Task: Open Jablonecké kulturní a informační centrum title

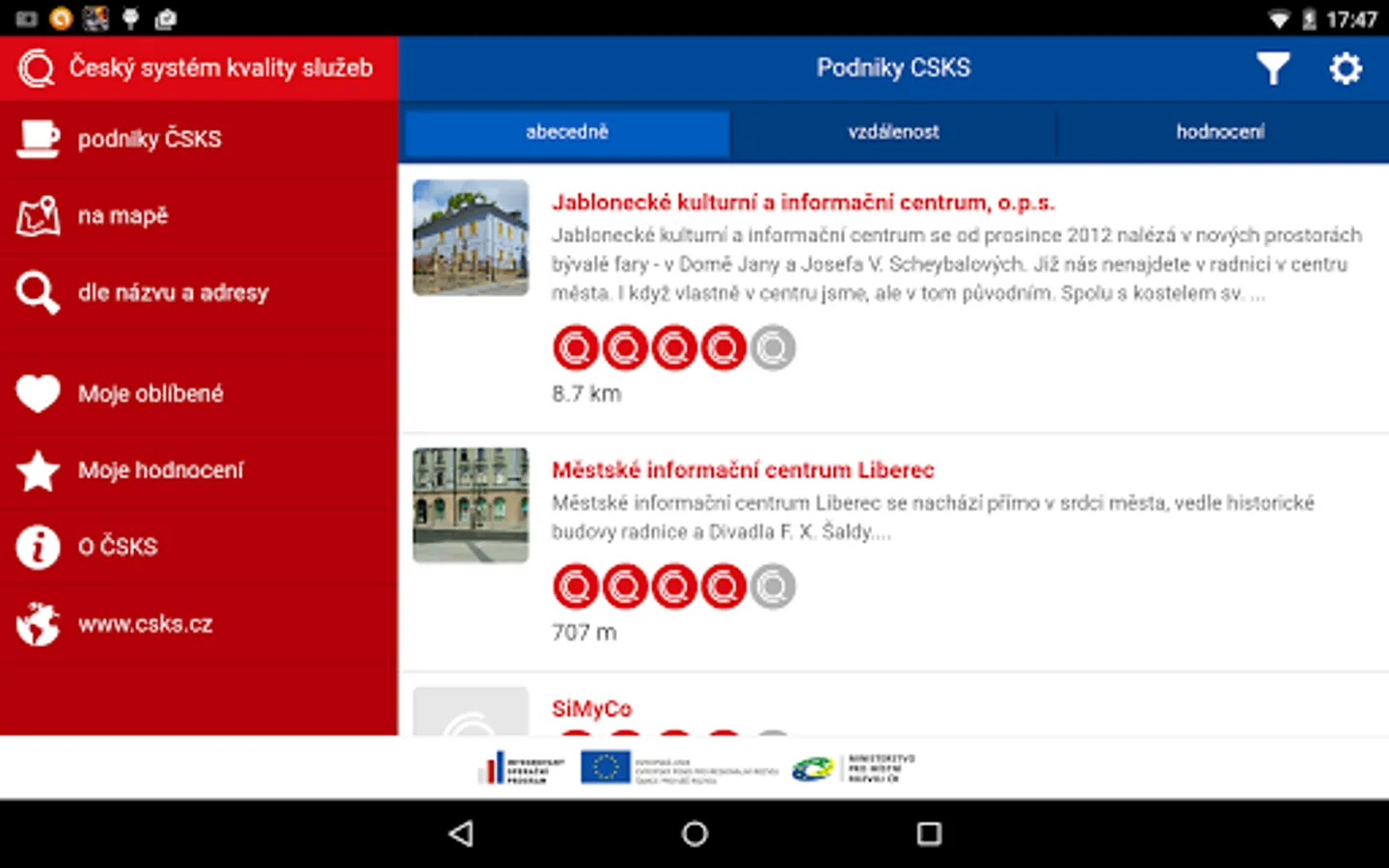Action: 803,203
